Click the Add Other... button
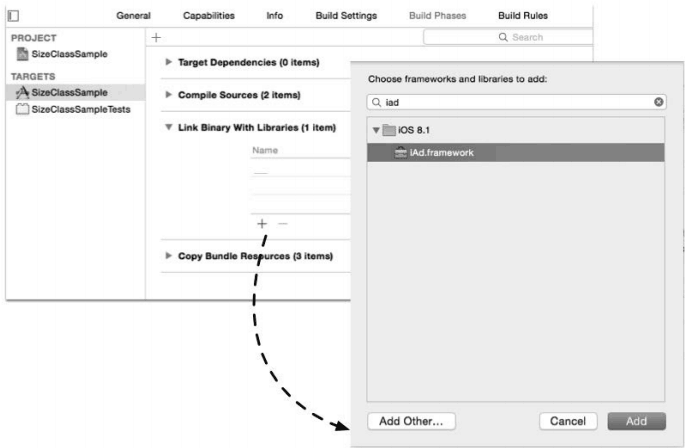 coord(410,422)
